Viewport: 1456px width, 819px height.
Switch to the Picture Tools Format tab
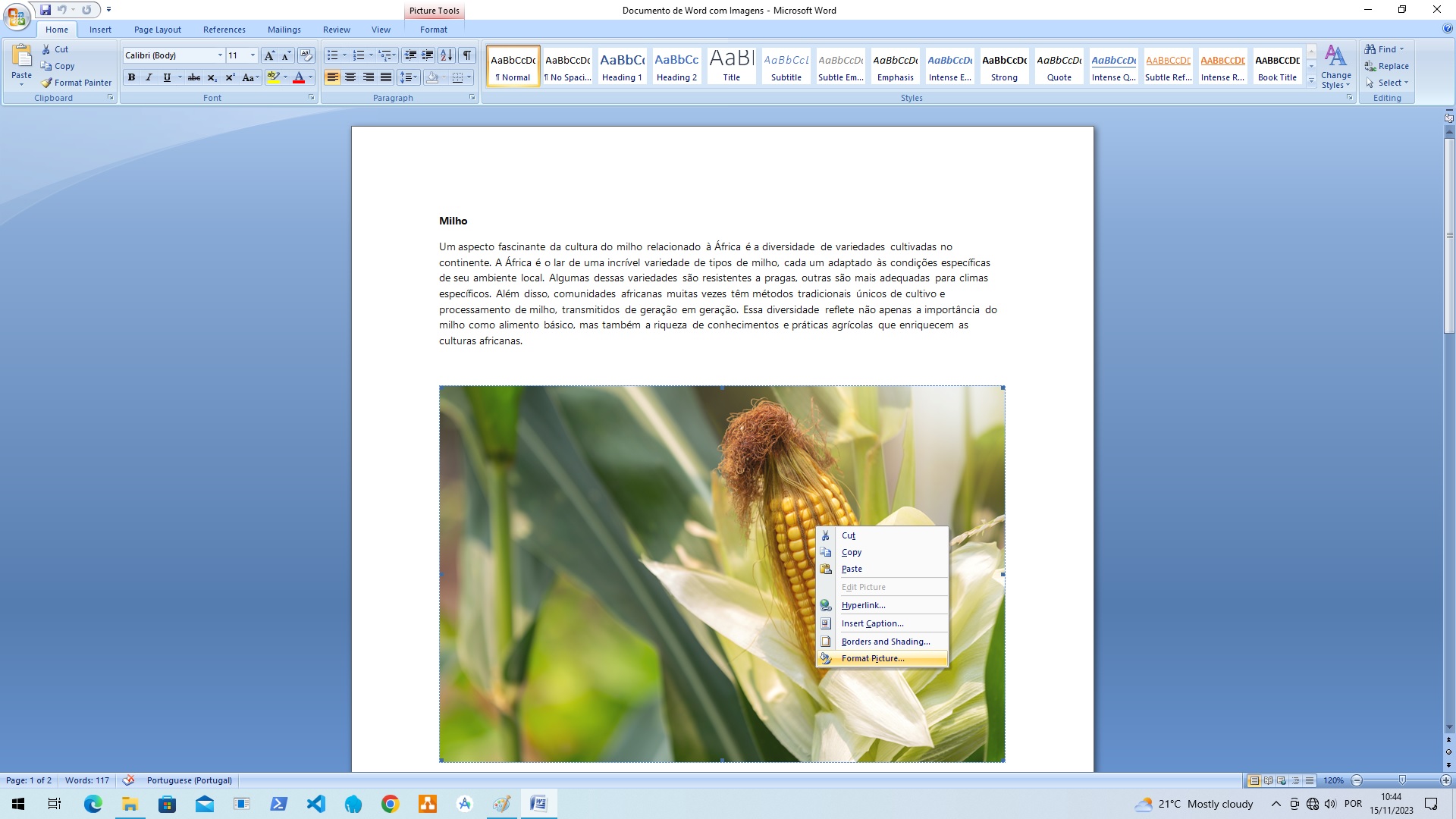[434, 30]
